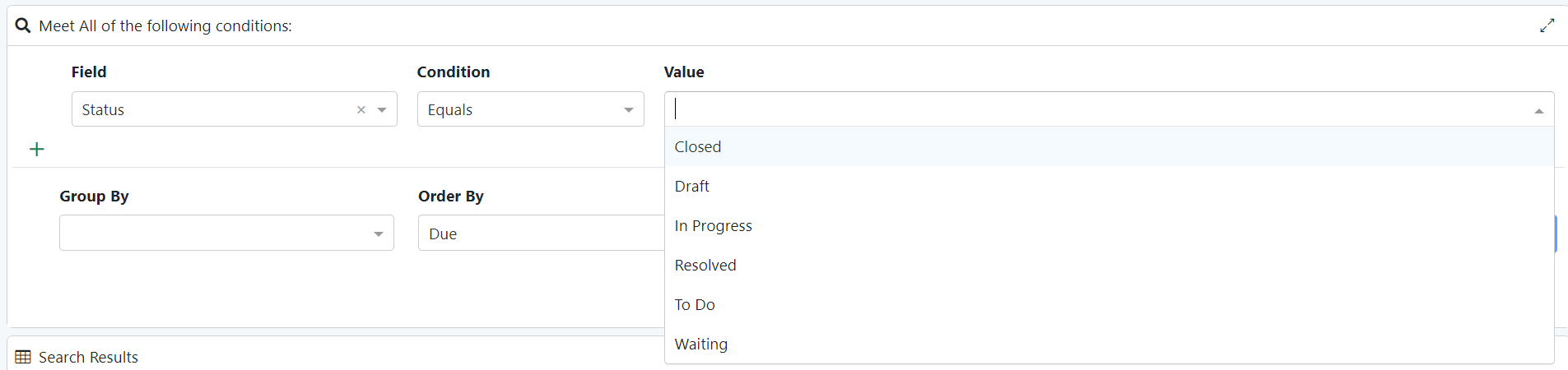Choose Resolved status option

[x=705, y=265]
